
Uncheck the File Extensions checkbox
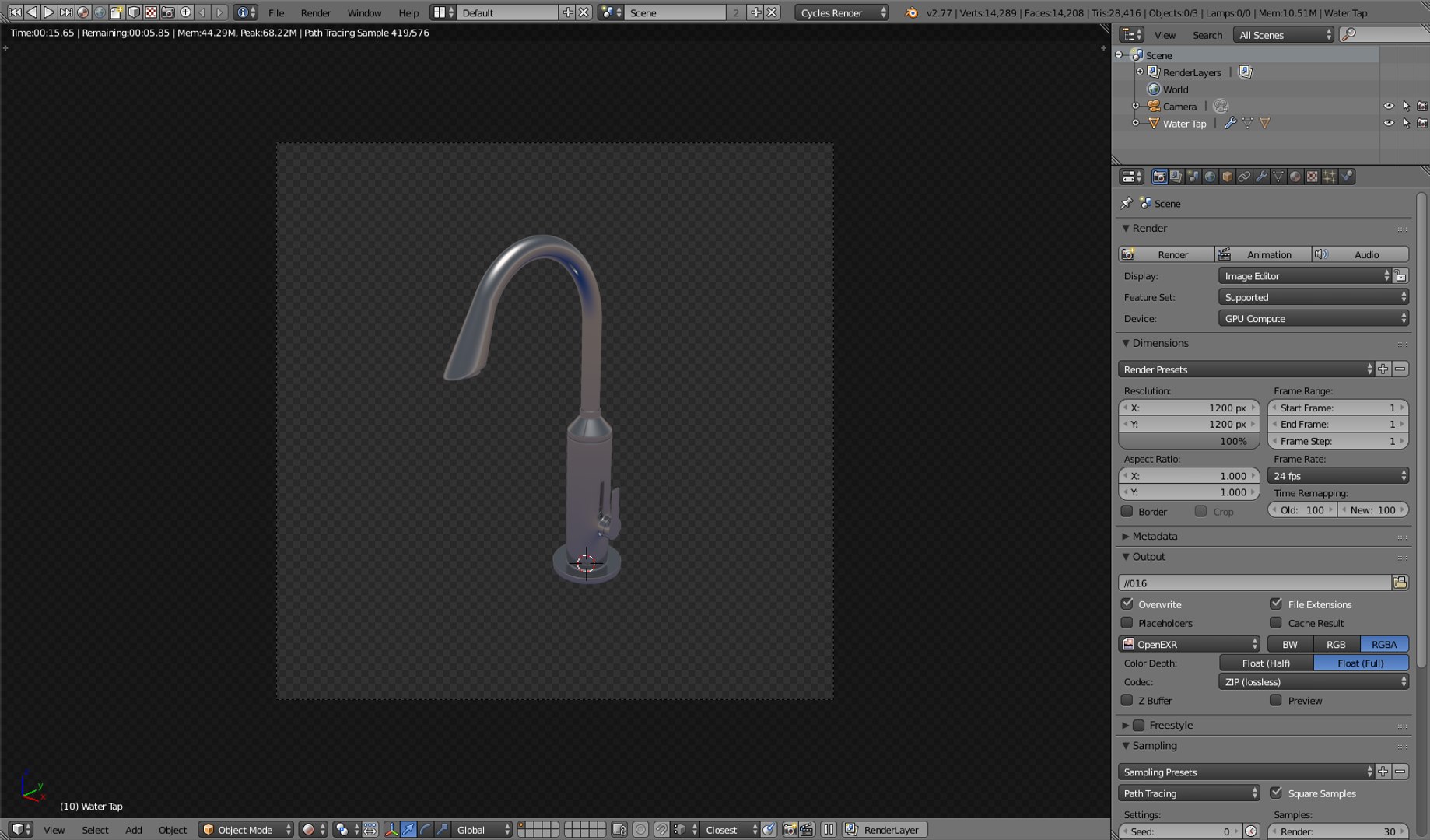(x=1276, y=604)
